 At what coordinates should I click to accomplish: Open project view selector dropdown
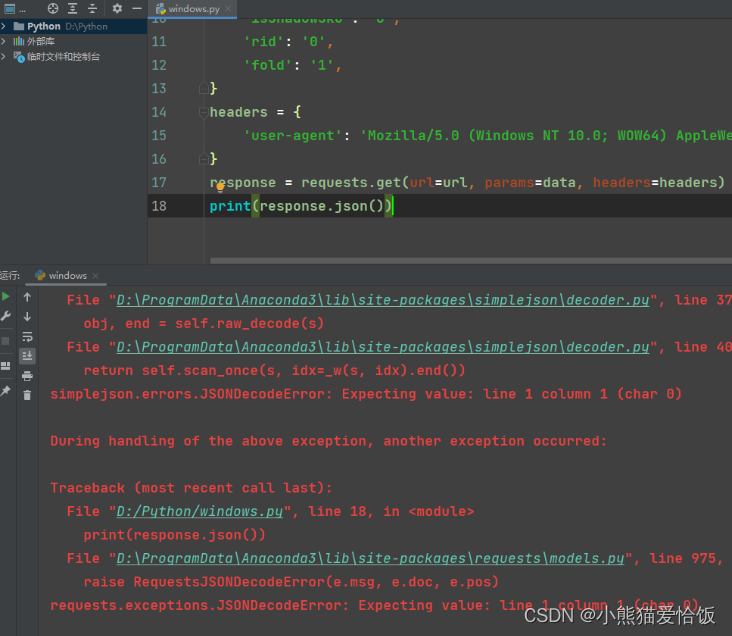click(14, 8)
